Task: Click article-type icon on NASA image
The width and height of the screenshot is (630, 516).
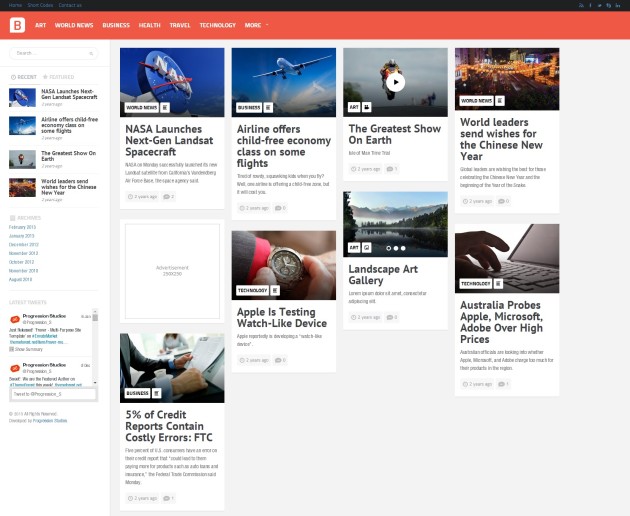Action: point(165,107)
